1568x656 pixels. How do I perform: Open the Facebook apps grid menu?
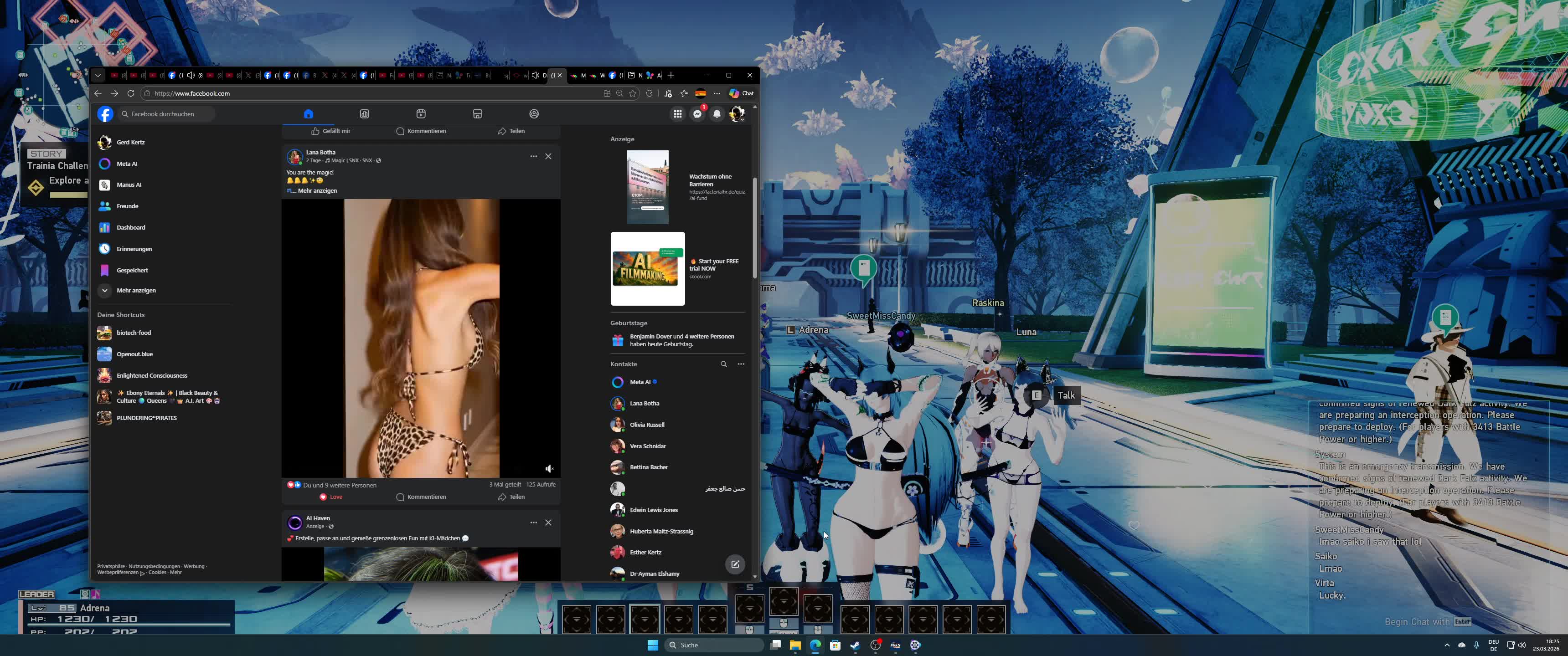pos(677,114)
